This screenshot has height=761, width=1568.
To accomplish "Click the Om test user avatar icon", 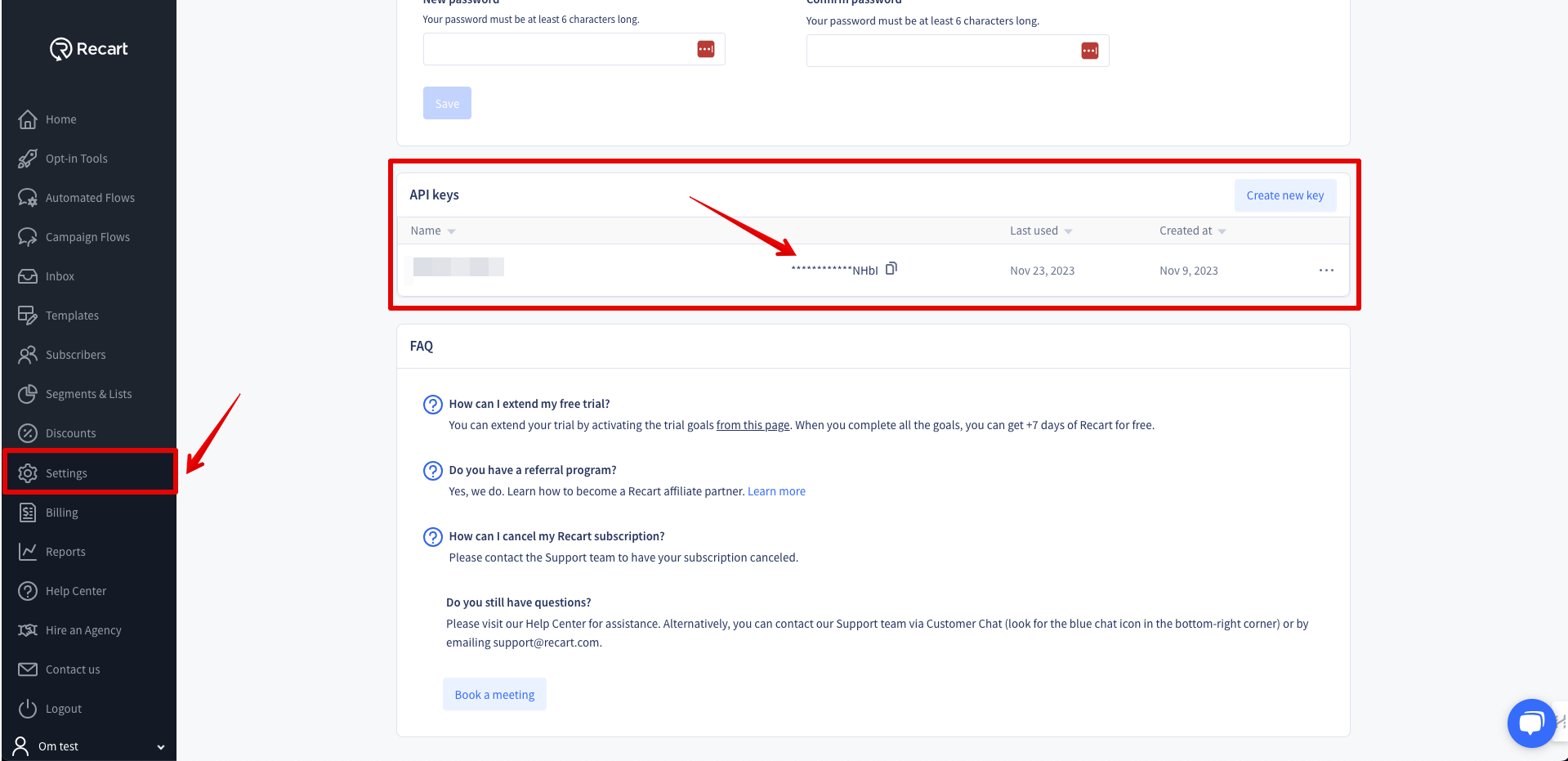I will [21, 746].
